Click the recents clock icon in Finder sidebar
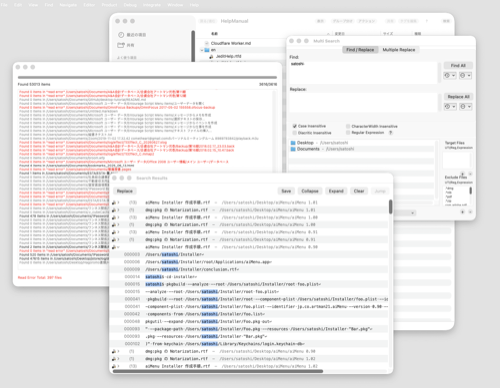Viewport: 500px width, 388px height. [121, 35]
